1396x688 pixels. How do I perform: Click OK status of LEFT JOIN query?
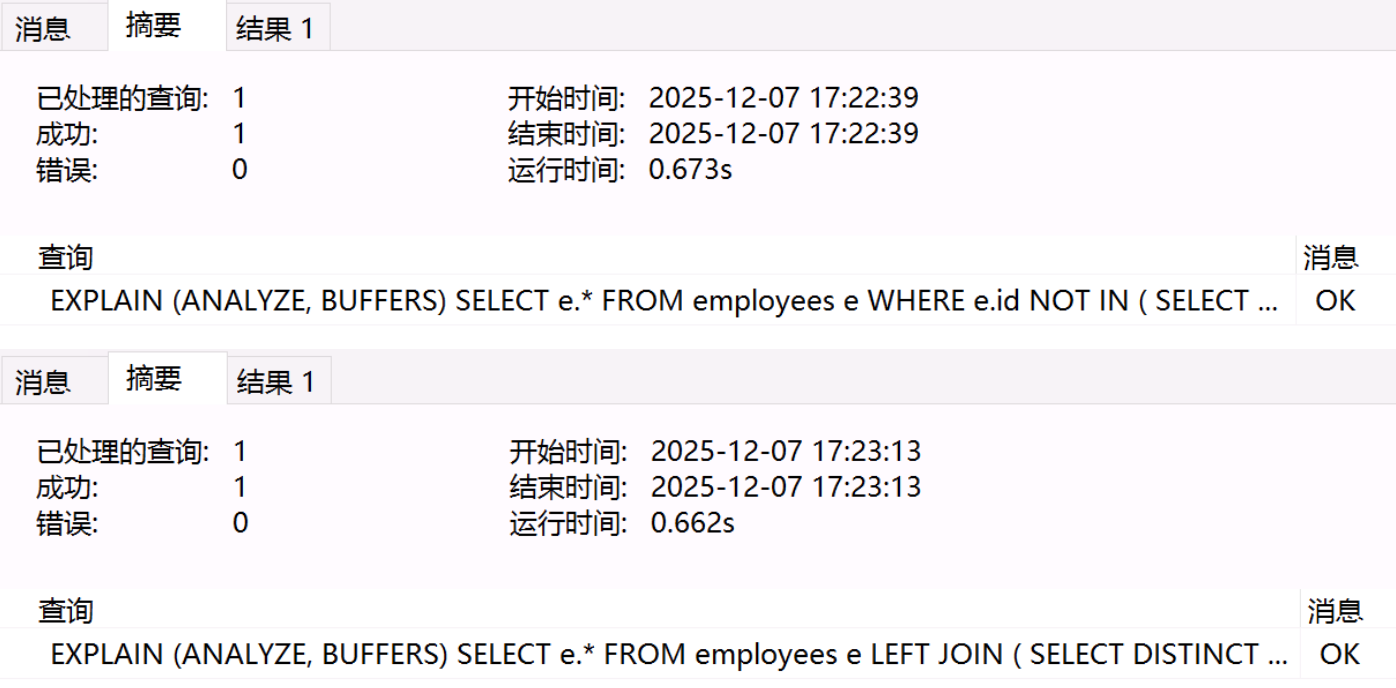coord(1339,654)
